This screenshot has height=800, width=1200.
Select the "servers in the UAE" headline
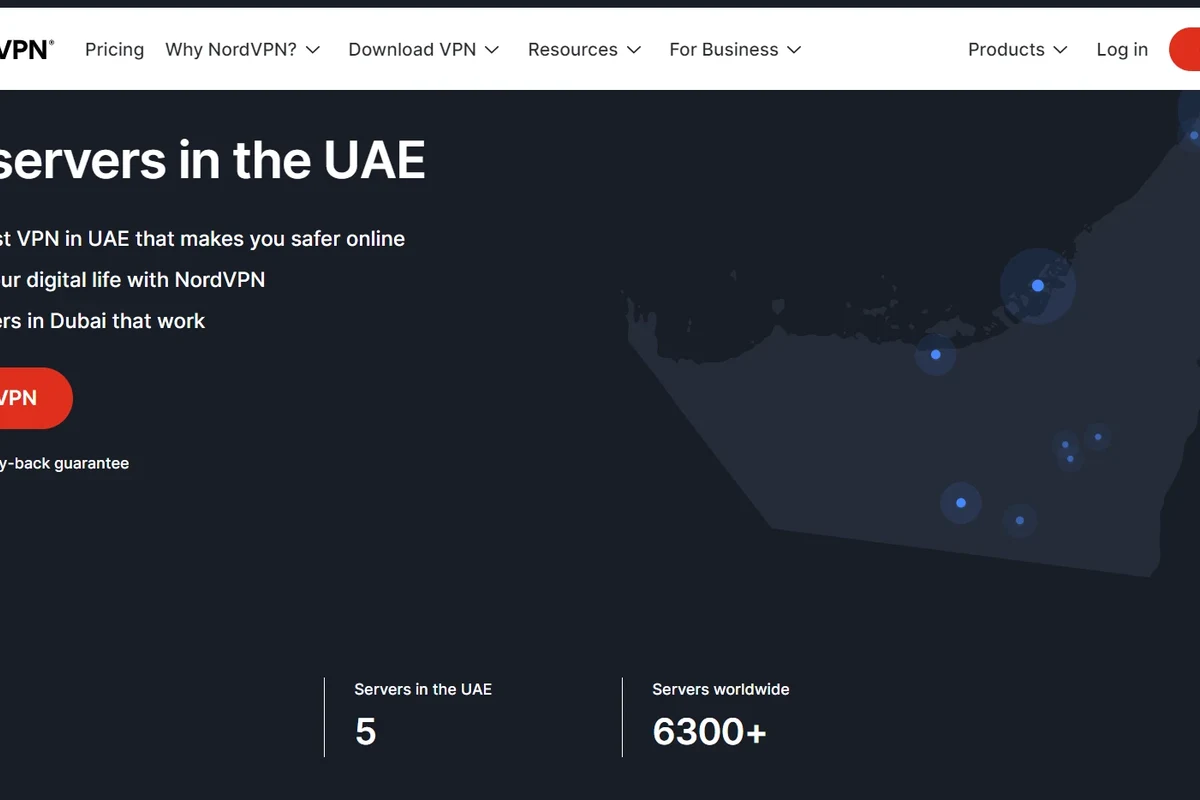(211, 160)
